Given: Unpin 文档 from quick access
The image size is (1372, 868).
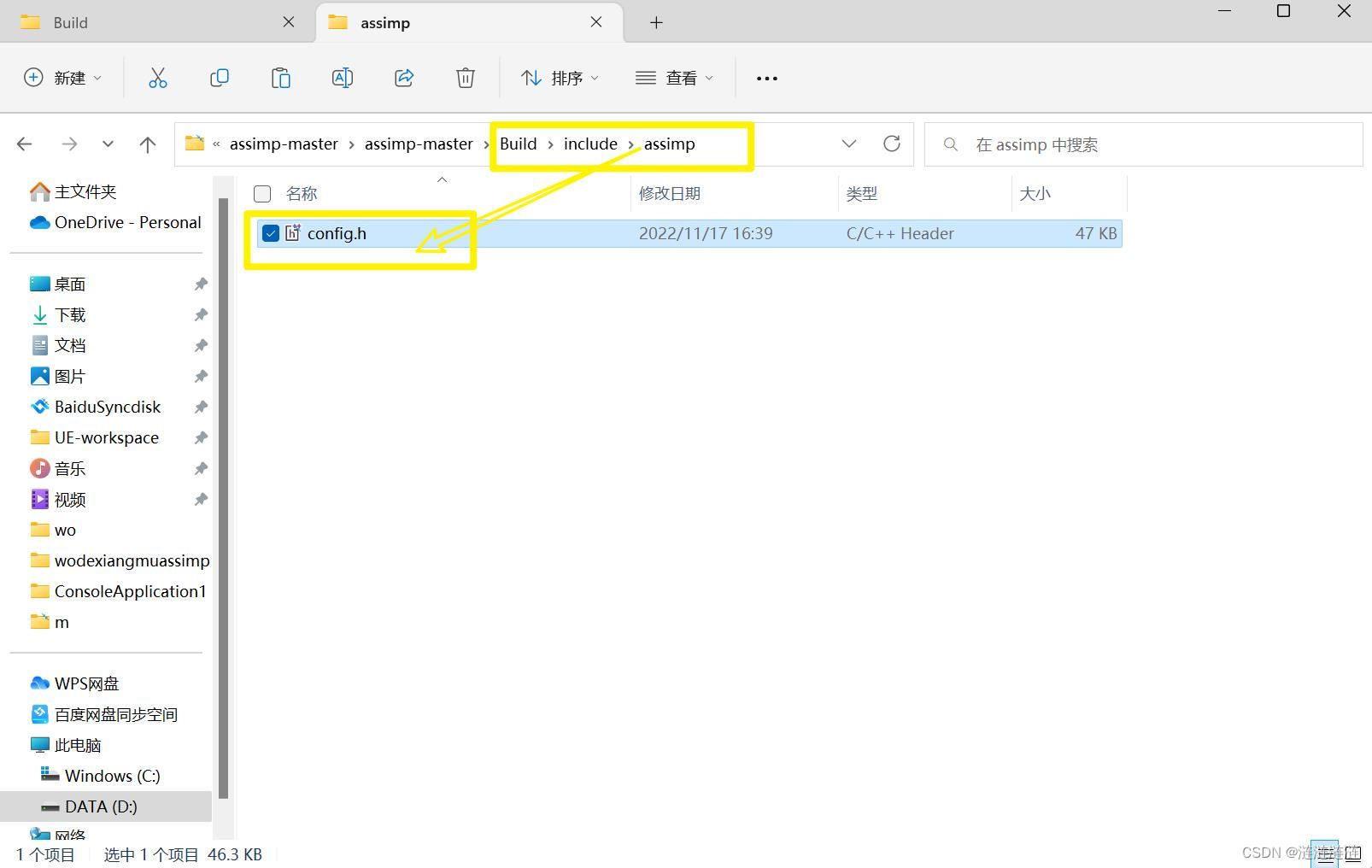Looking at the screenshot, I should (x=201, y=345).
